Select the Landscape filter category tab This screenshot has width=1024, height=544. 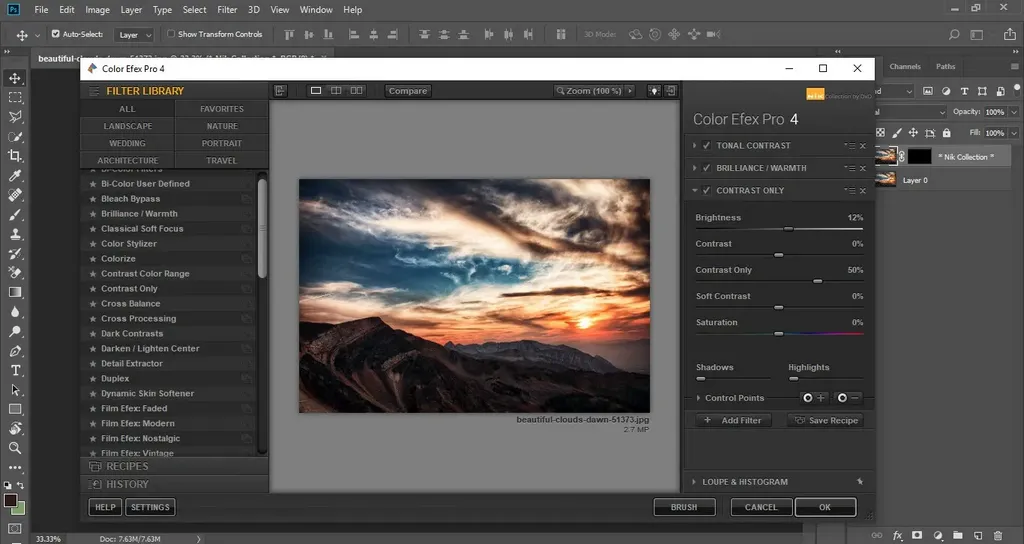tap(127, 126)
